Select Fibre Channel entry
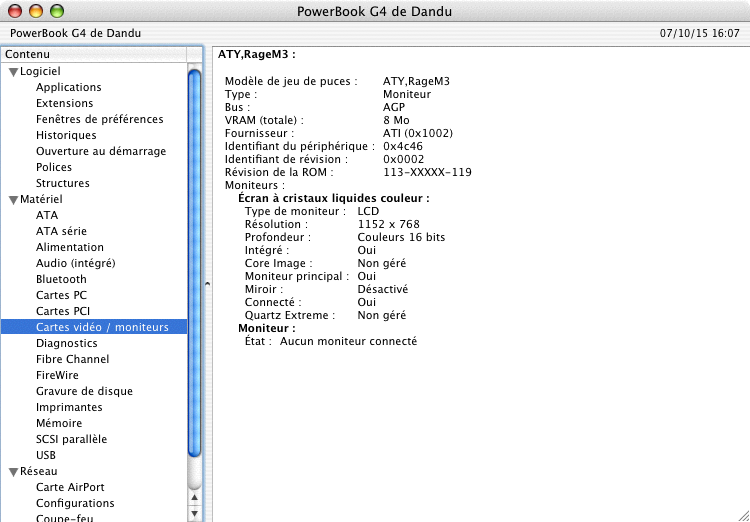This screenshot has height=522, width=750. pos(72,359)
